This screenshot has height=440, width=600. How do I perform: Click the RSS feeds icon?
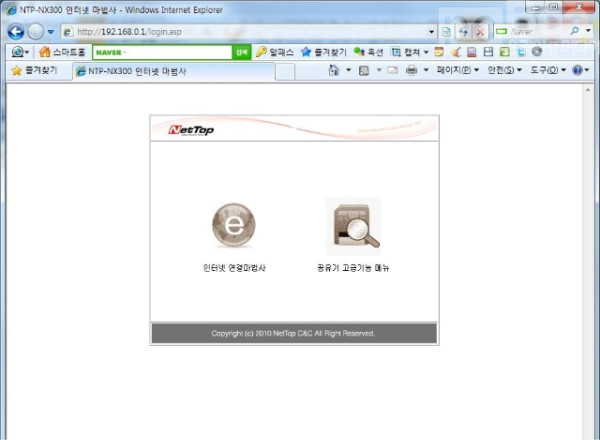[364, 70]
